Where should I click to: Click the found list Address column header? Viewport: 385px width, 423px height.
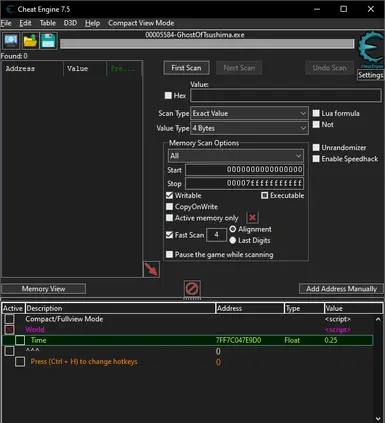tap(33, 69)
